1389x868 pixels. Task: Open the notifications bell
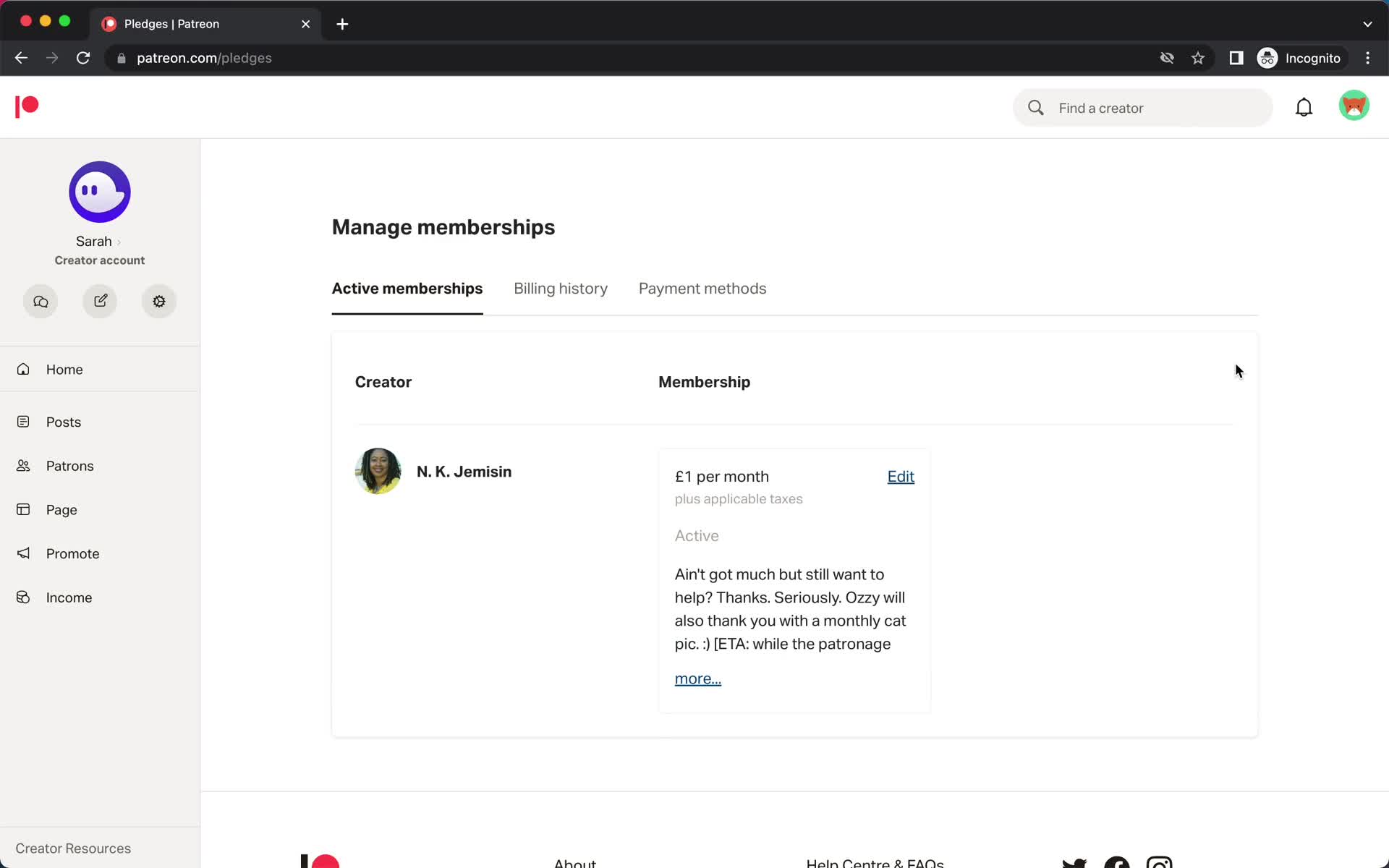point(1304,107)
